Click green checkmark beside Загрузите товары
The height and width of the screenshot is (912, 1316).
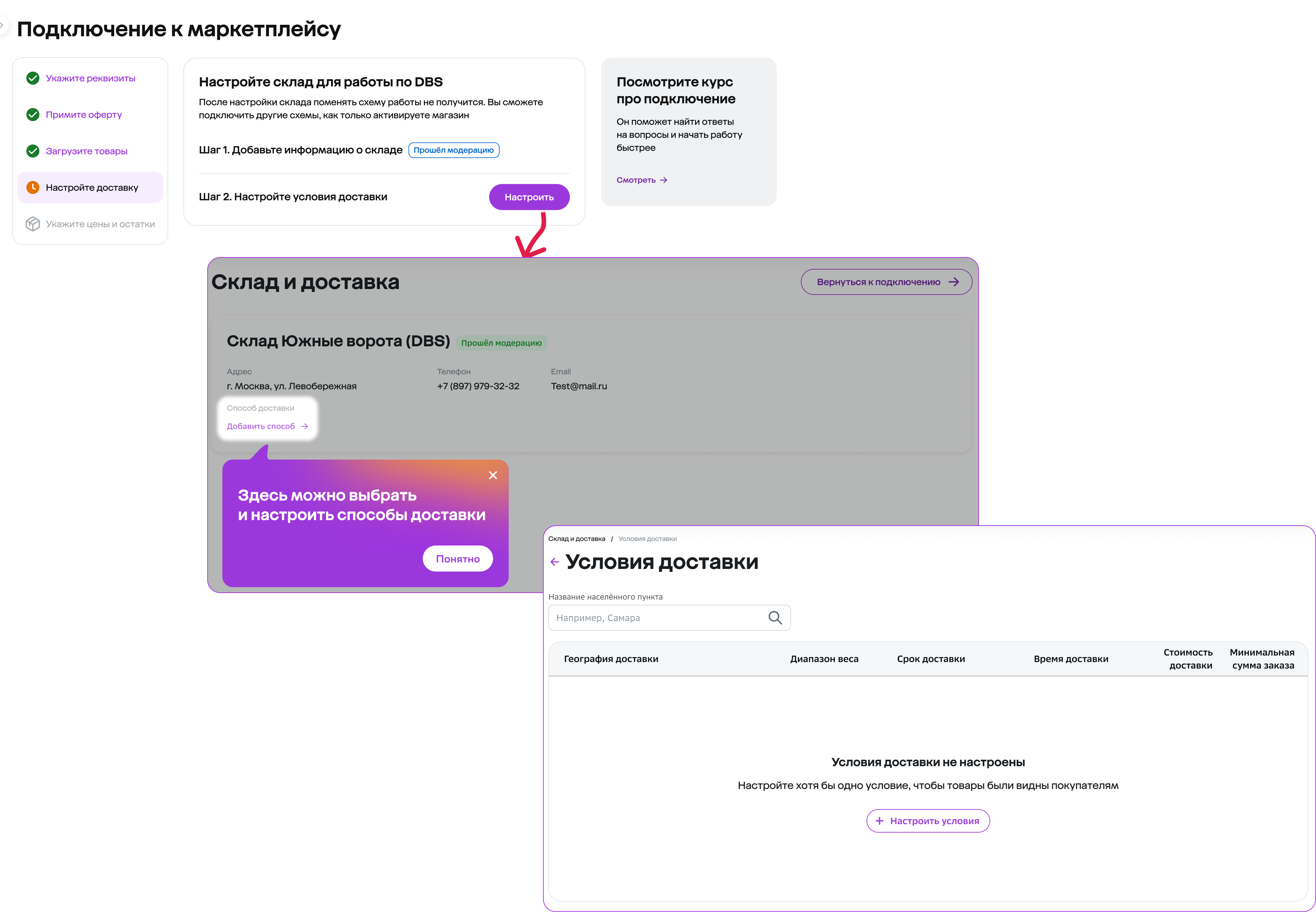(x=33, y=151)
